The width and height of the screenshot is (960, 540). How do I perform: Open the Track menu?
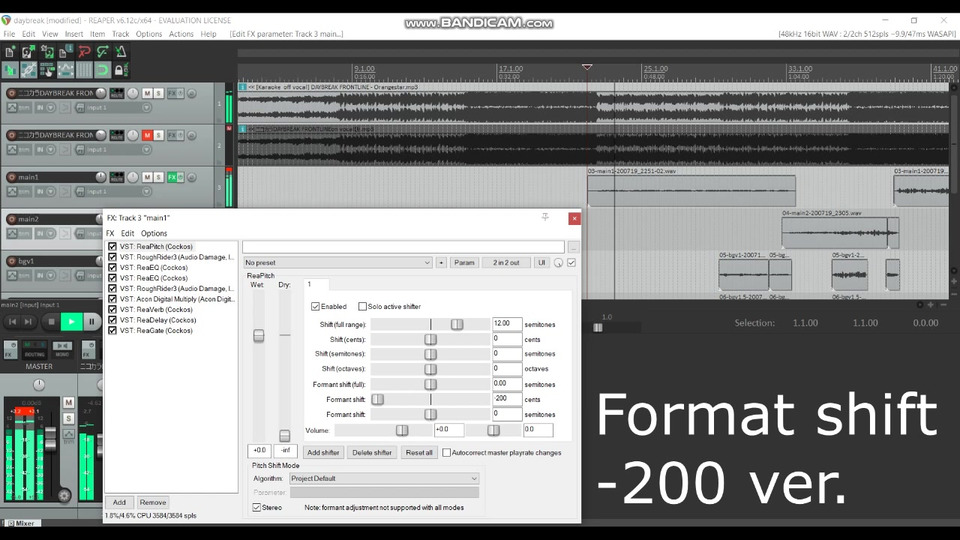(121, 34)
